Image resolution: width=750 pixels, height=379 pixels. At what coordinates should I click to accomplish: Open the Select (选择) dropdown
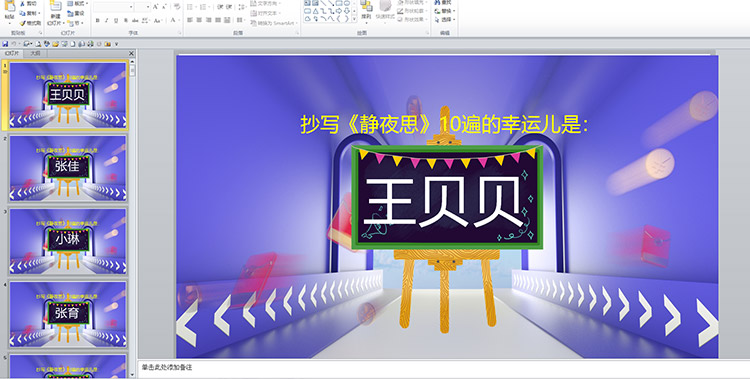coord(445,20)
